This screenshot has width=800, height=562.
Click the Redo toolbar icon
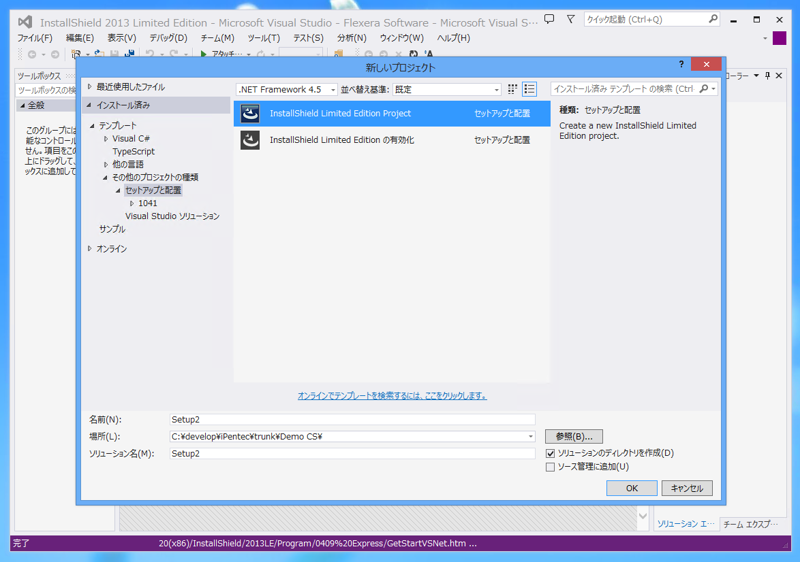tap(174, 54)
